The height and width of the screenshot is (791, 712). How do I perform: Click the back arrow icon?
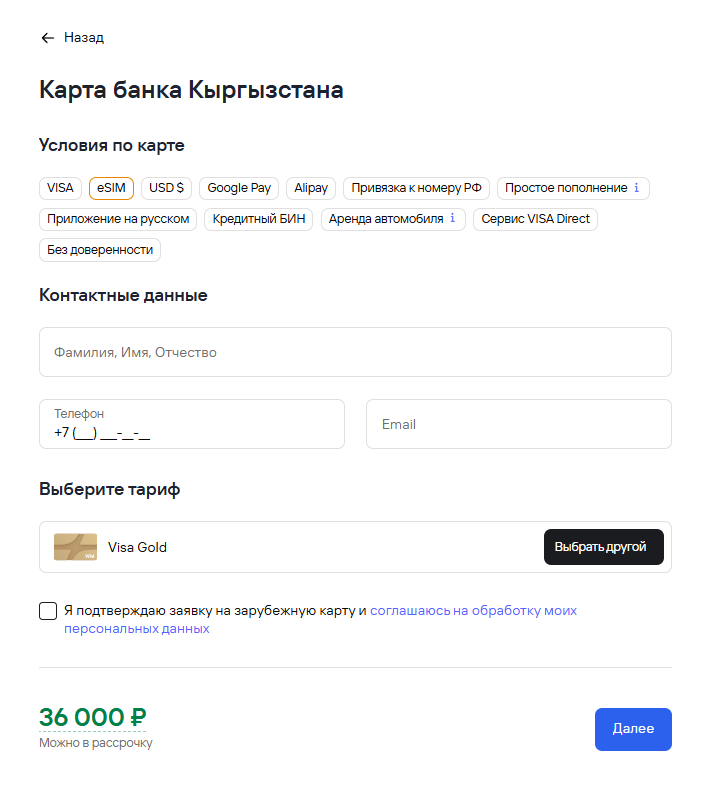[x=47, y=38]
